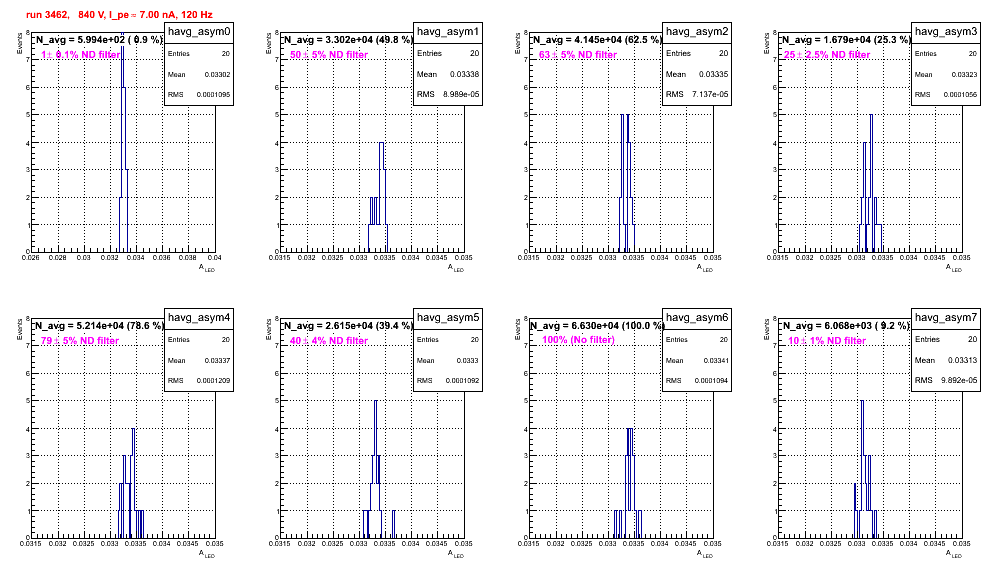Click Entries 20 in the havg_asym5 box

448,339
